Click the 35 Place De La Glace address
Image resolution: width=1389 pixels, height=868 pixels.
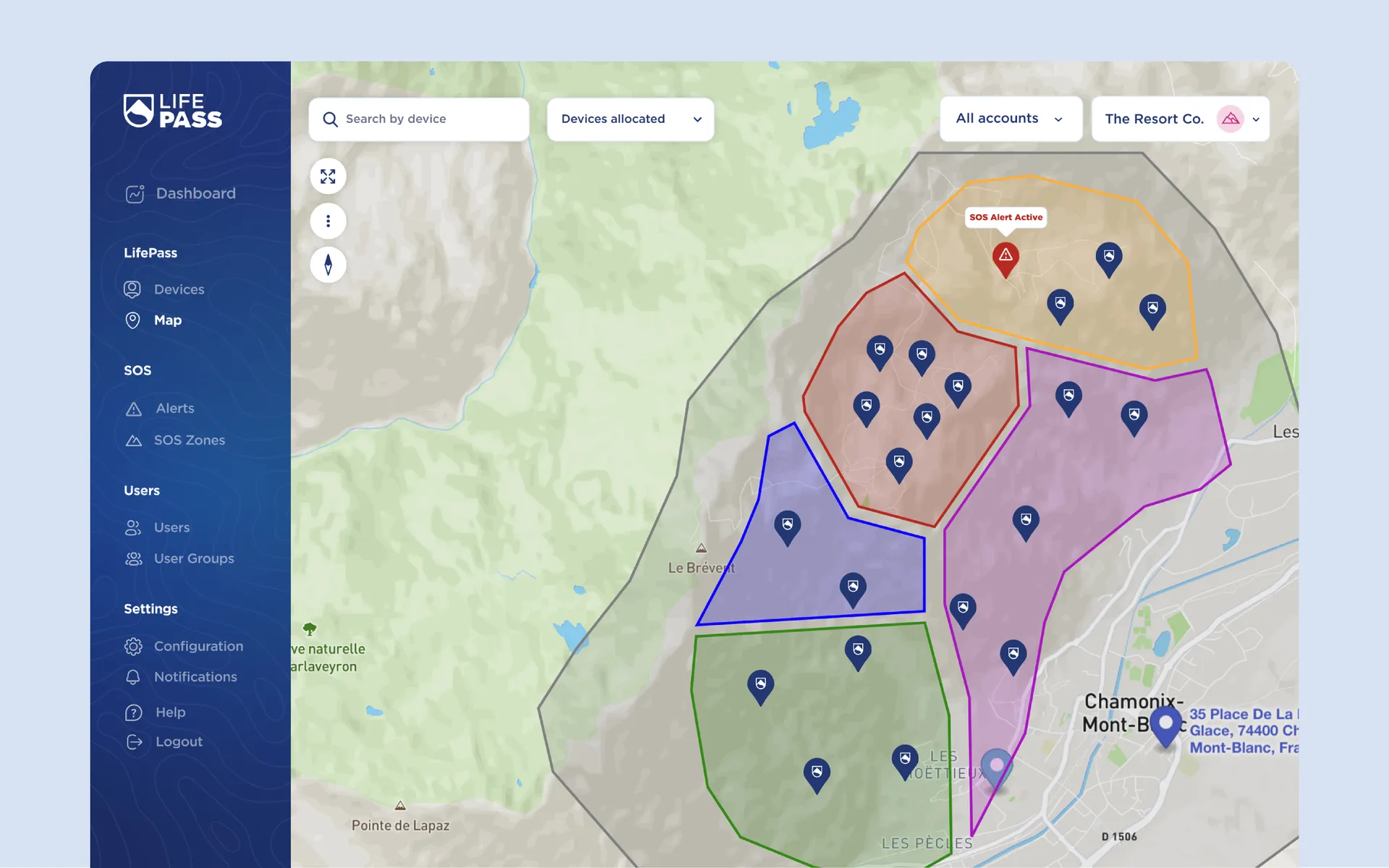[1244, 731]
